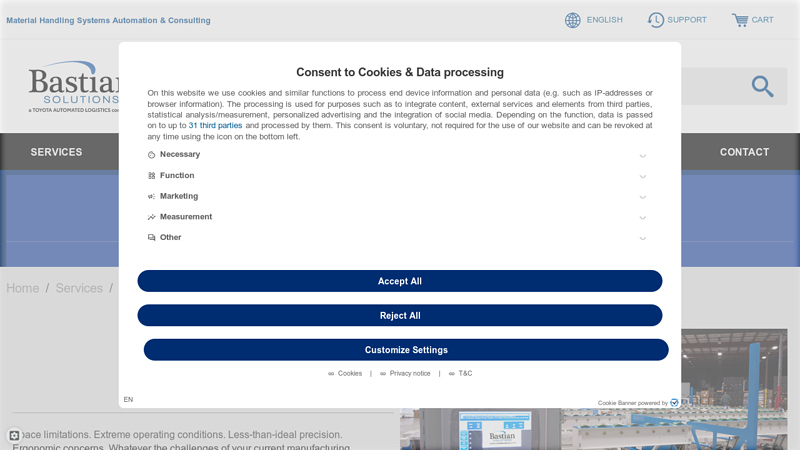Screen dimensions: 800x450
Task: Click the SUPPORT text link
Action: [687, 20]
